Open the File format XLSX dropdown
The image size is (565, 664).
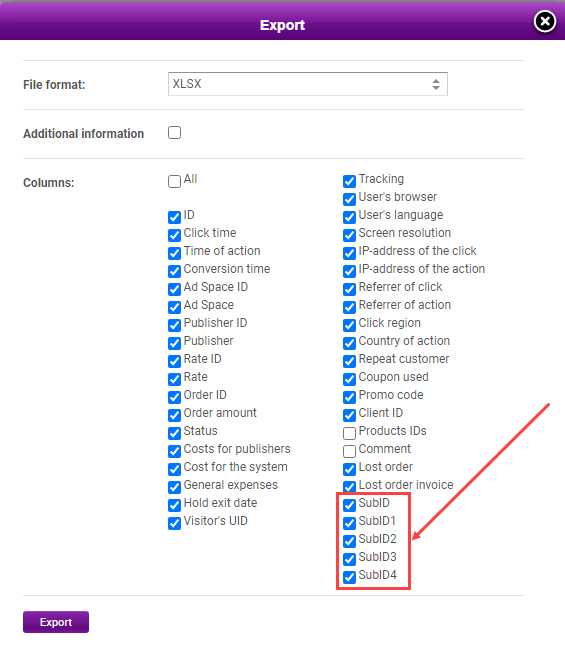point(307,84)
